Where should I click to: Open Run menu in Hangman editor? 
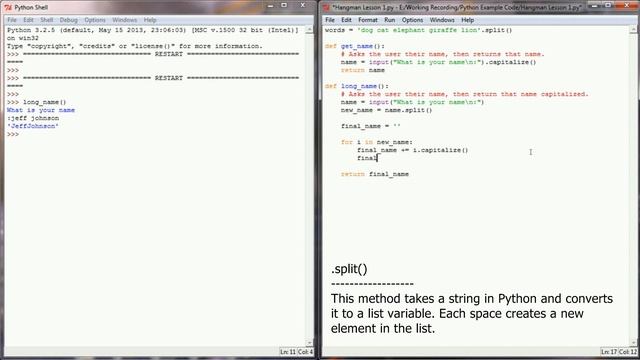tap(389, 20)
